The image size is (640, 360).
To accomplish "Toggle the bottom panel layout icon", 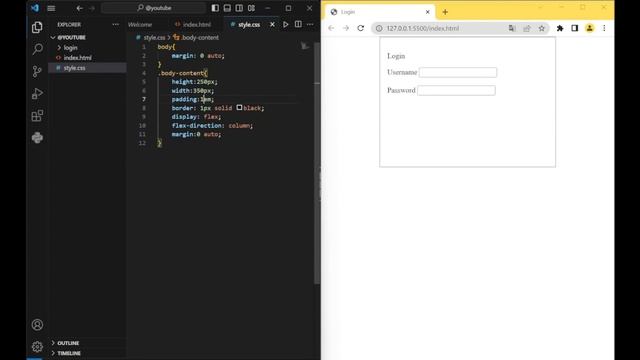I will pyautogui.click(x=227, y=8).
